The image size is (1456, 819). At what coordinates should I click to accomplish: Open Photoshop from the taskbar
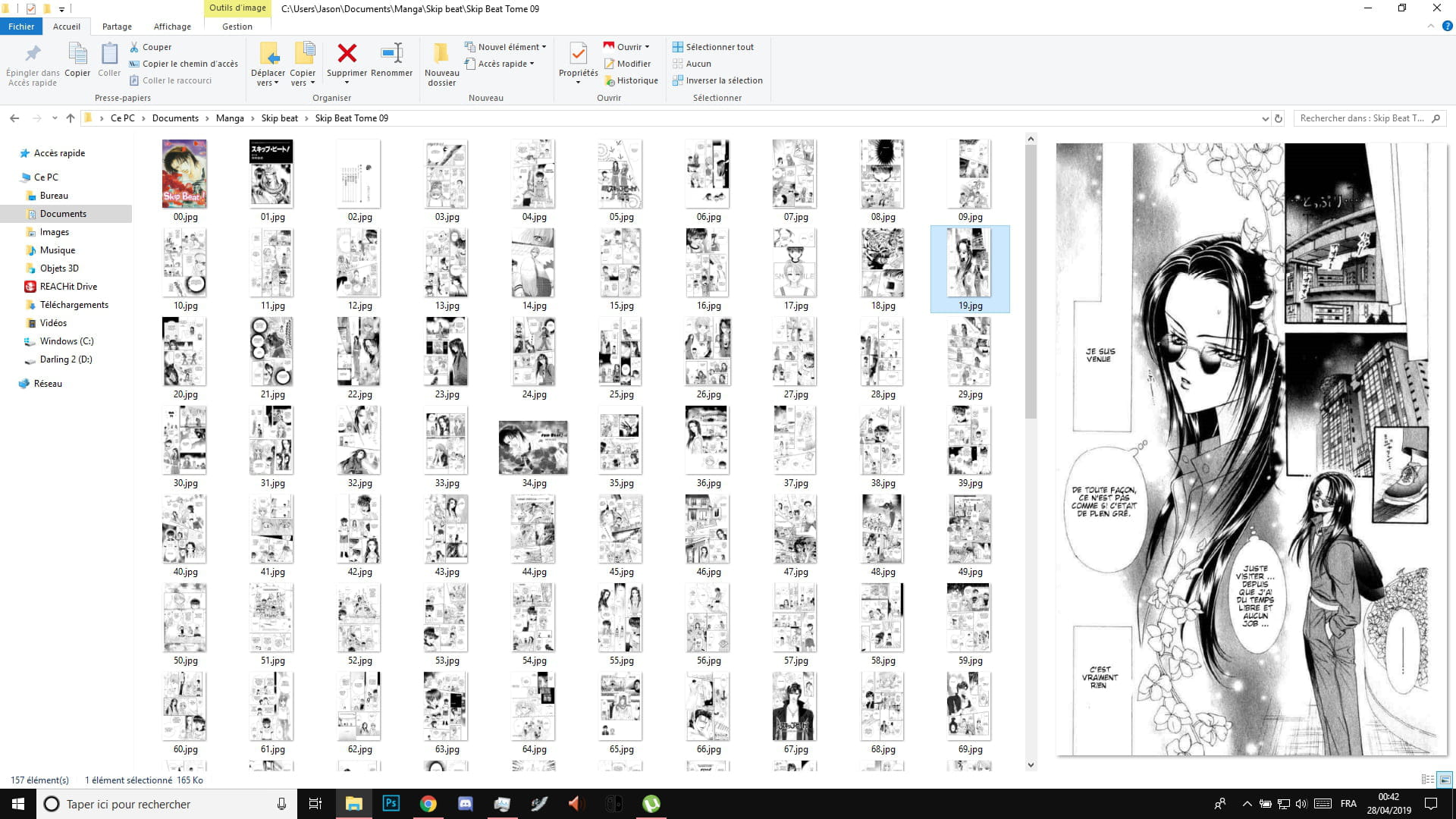point(391,804)
